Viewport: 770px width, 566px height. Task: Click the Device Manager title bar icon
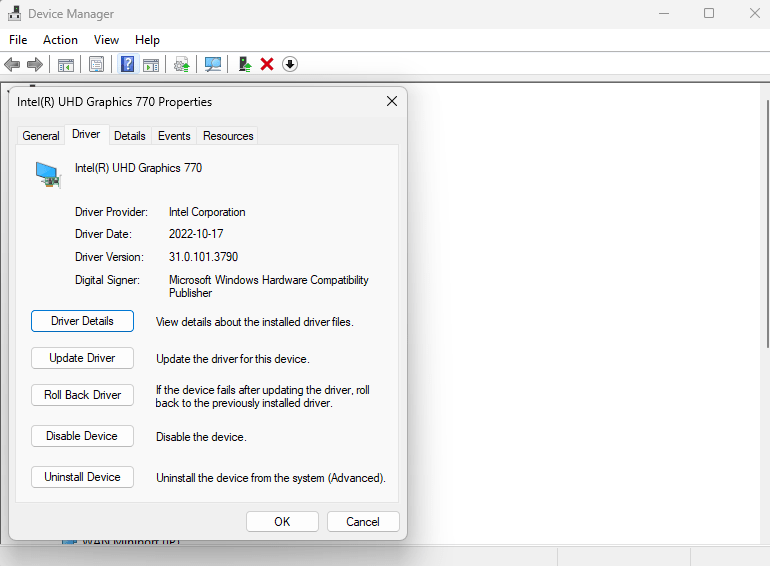pyautogui.click(x=15, y=14)
